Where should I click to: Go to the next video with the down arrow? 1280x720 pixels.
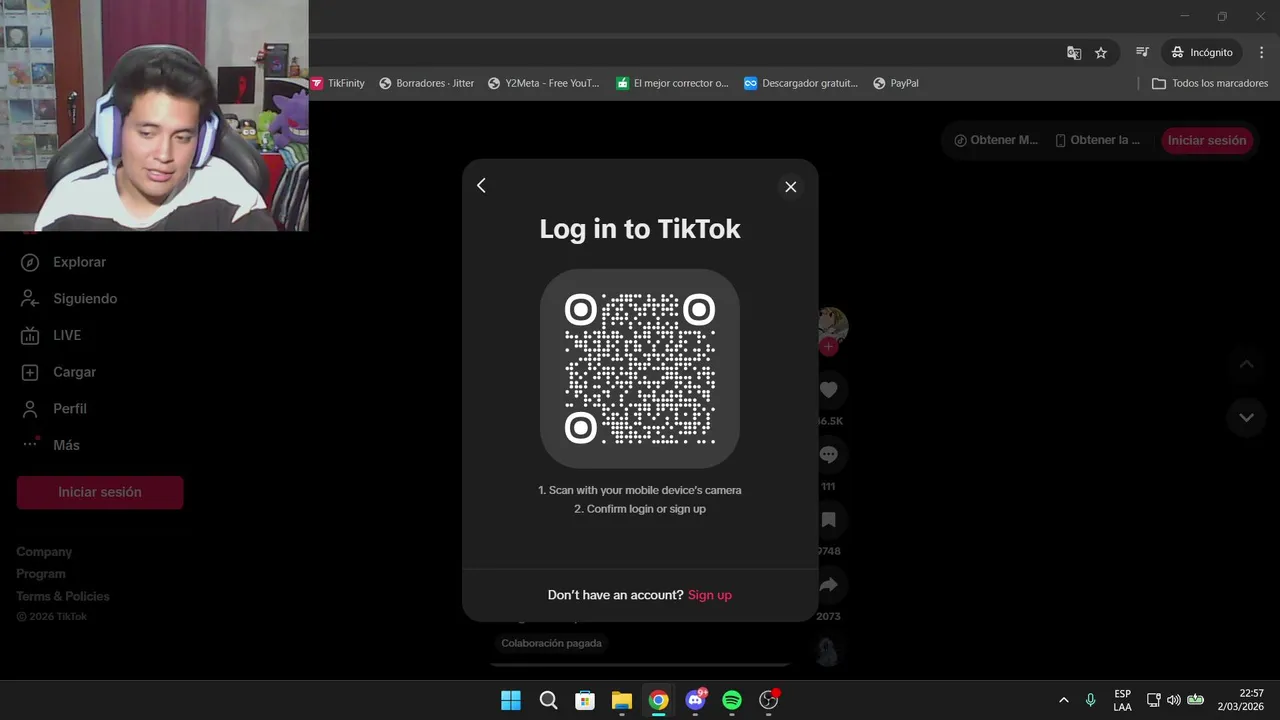[1246, 418]
